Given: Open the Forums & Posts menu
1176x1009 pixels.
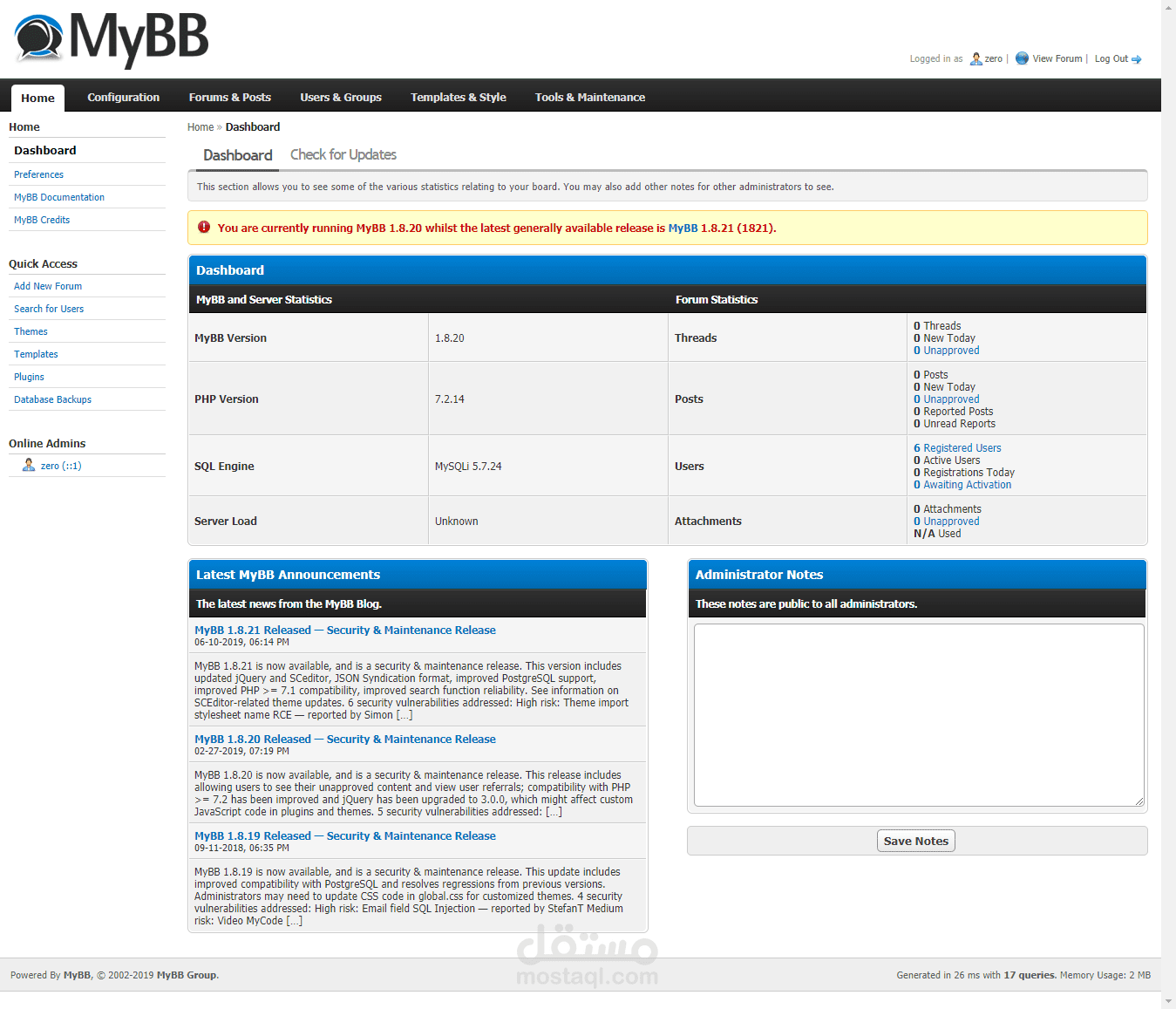Looking at the screenshot, I should coord(230,98).
